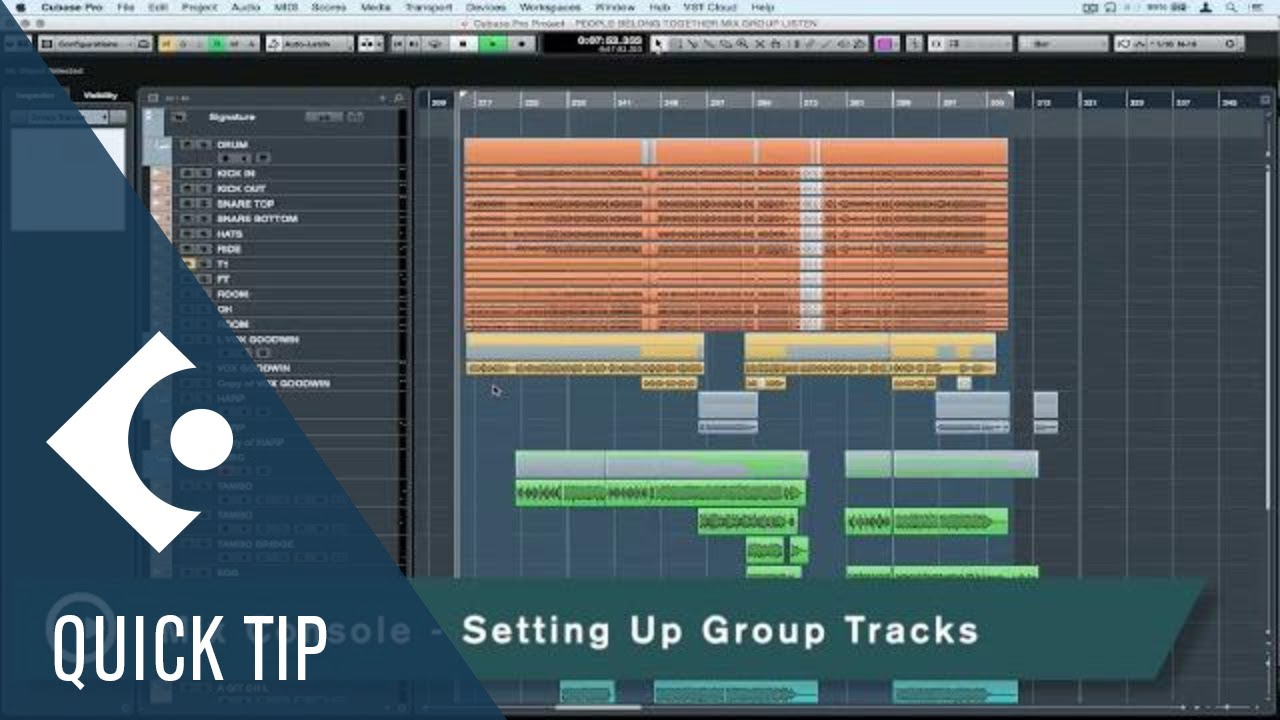Click track list filter icon at header left

tap(153, 98)
